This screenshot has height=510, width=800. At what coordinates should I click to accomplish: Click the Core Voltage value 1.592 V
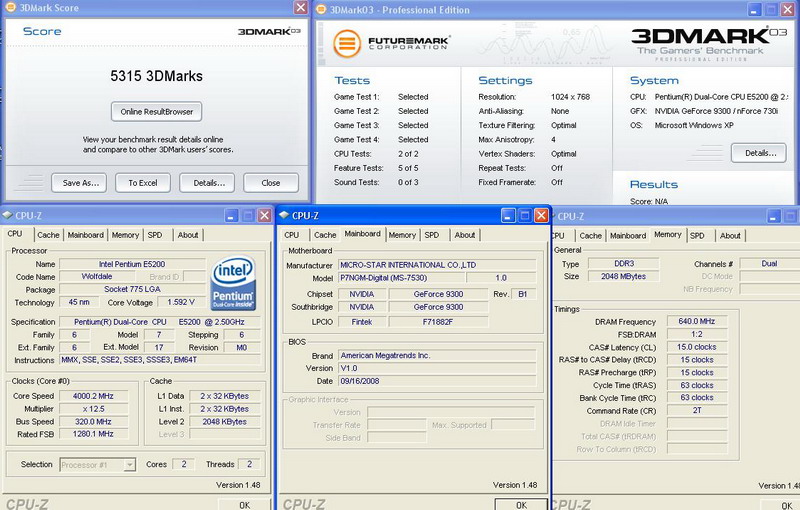click(x=181, y=302)
